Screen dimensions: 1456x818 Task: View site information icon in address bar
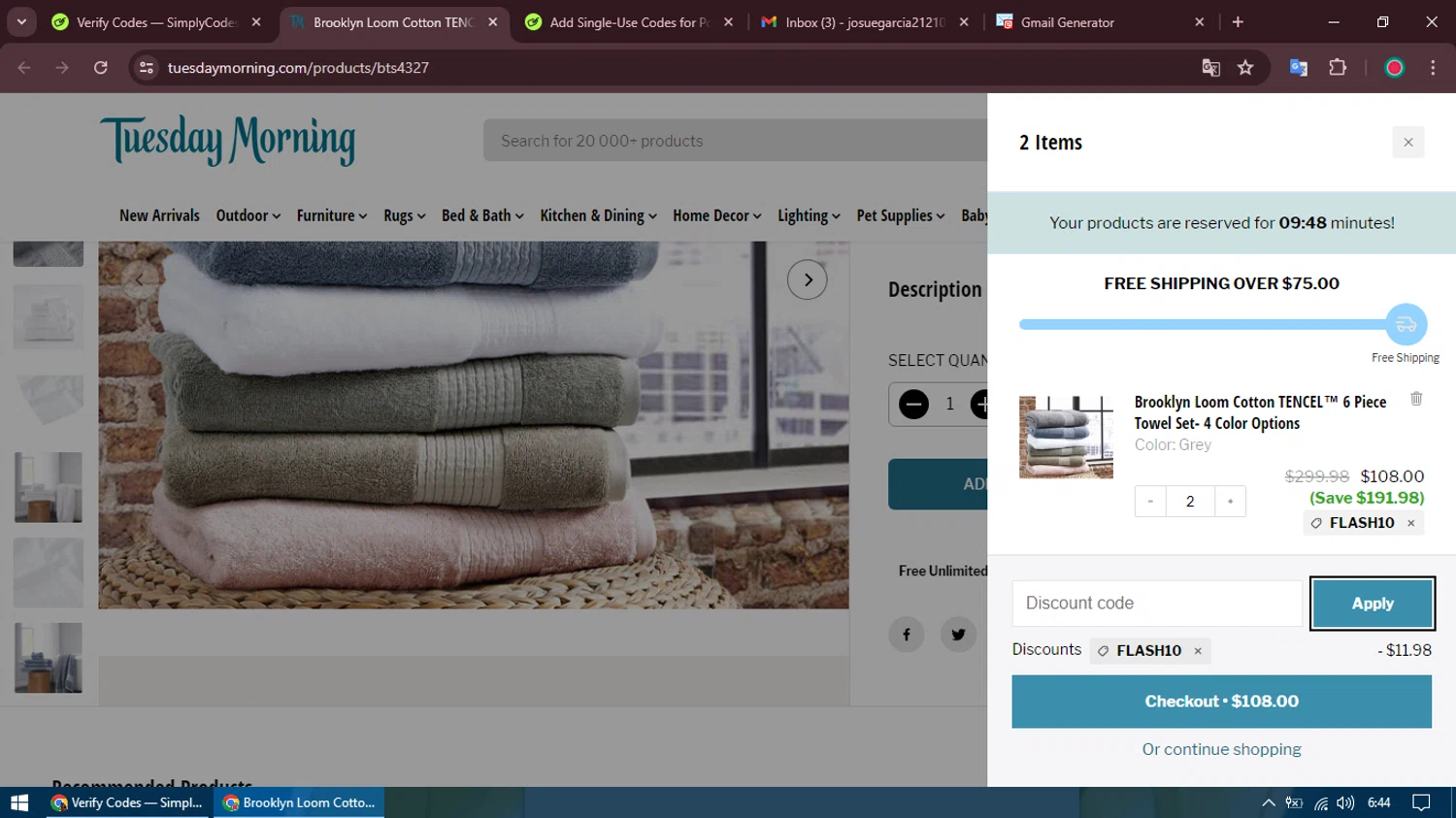click(x=147, y=68)
